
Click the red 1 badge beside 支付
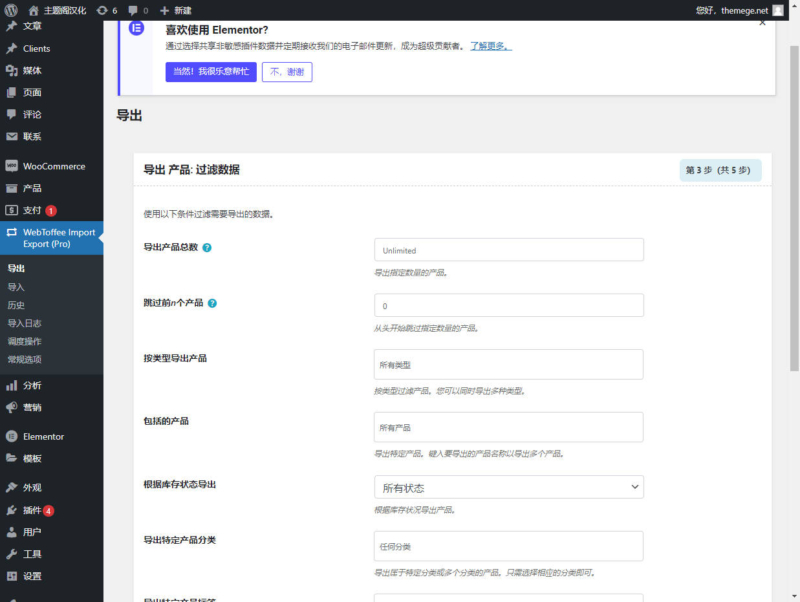[51, 211]
